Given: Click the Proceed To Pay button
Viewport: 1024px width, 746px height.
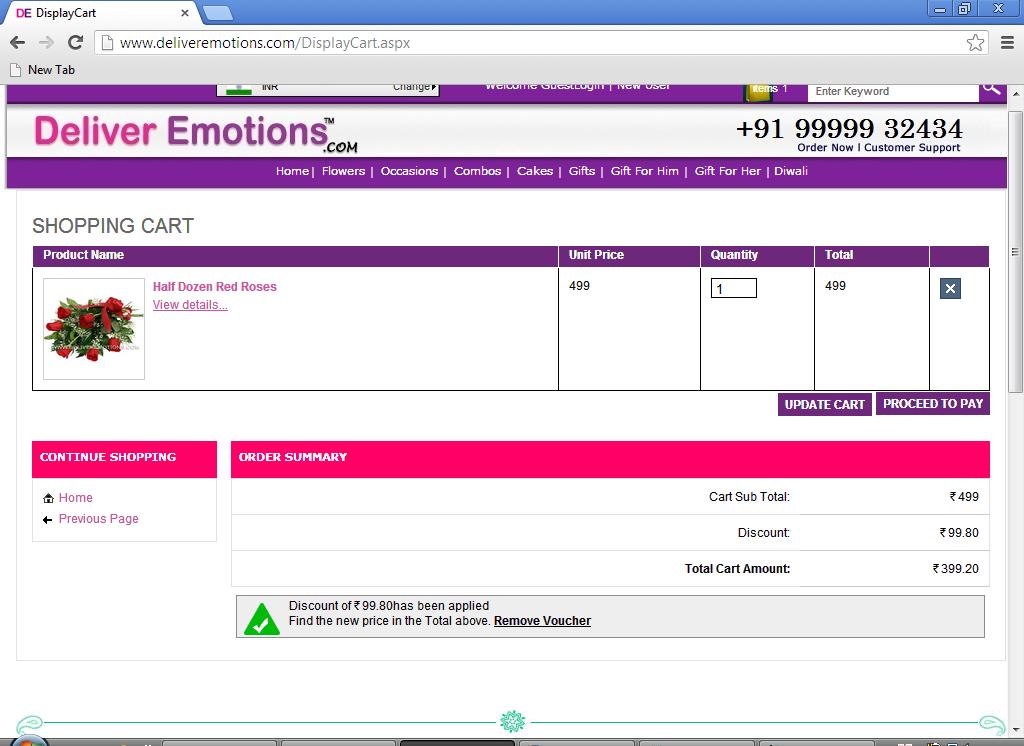Looking at the screenshot, I should (933, 404).
